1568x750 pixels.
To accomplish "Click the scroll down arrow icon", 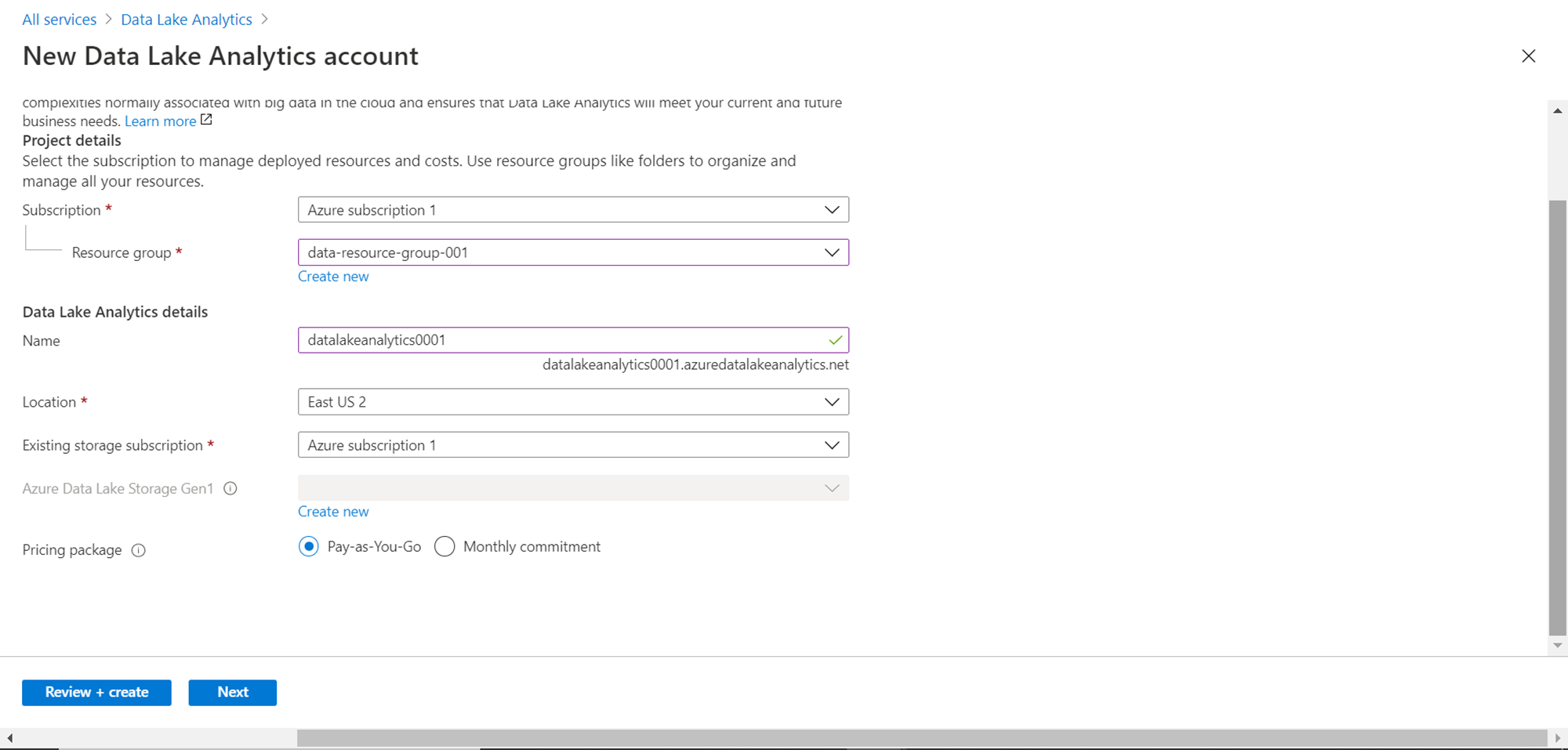I will 1557,646.
